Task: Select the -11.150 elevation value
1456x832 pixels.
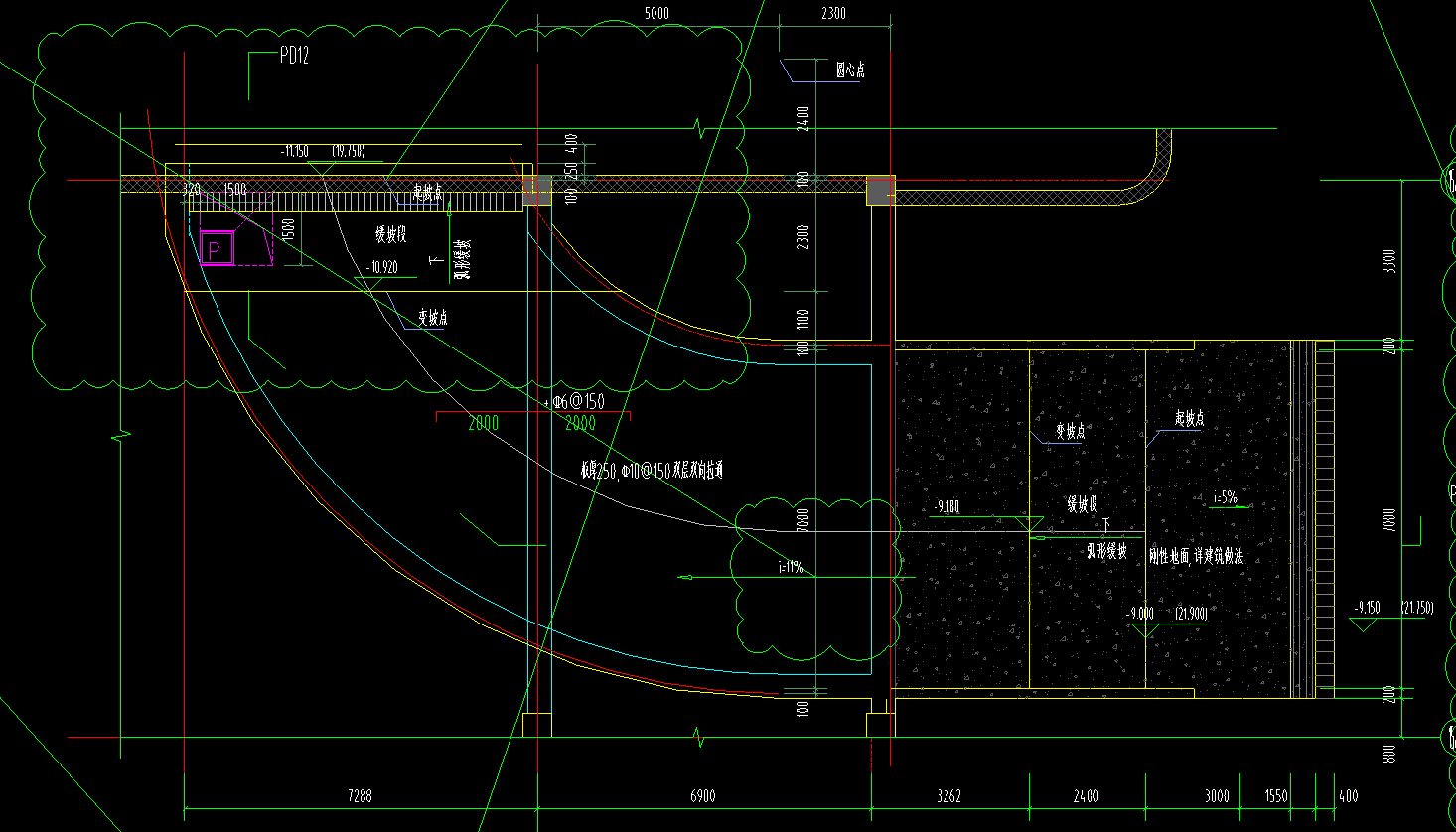Action: click(x=295, y=151)
